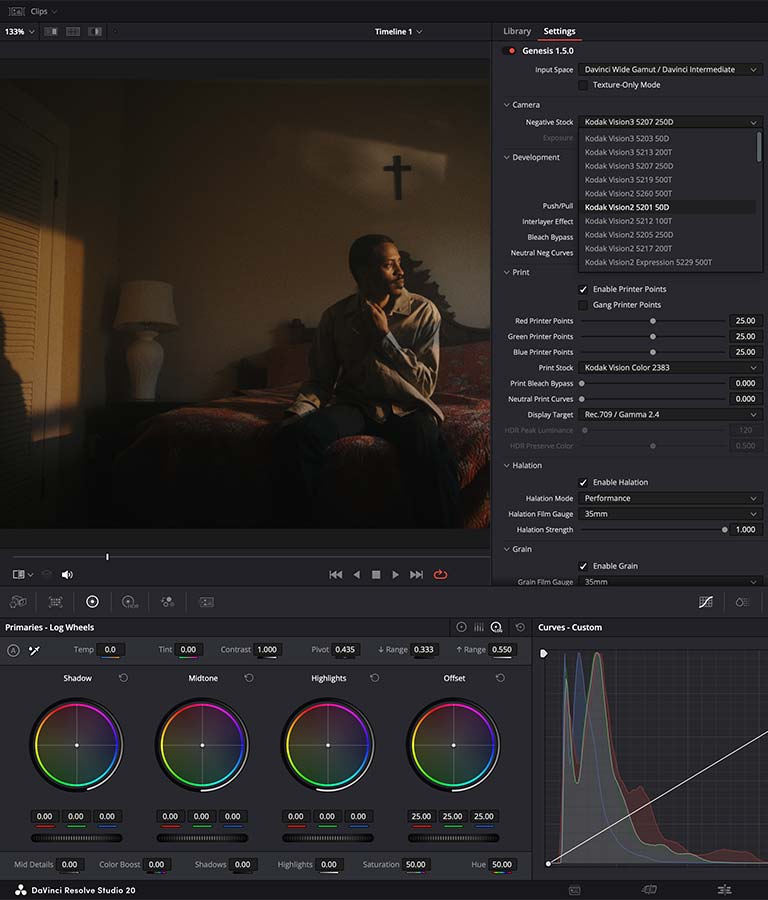Click the auto color 'A' icon
768x900 pixels.
click(x=13, y=650)
